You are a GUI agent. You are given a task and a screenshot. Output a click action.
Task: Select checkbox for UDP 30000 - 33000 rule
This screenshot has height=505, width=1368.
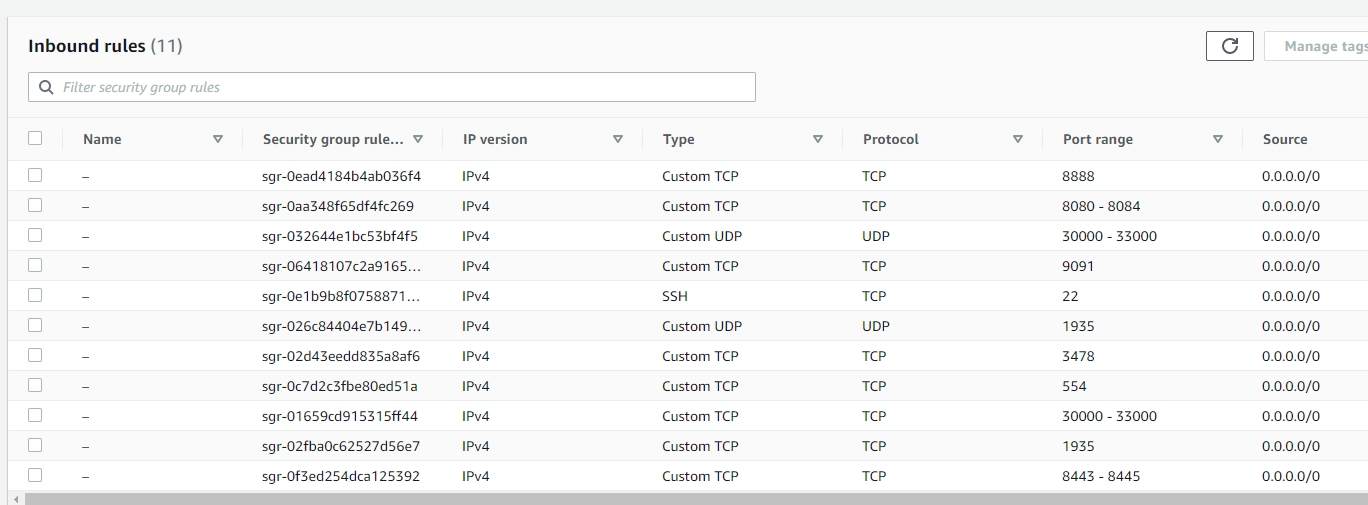click(x=35, y=235)
